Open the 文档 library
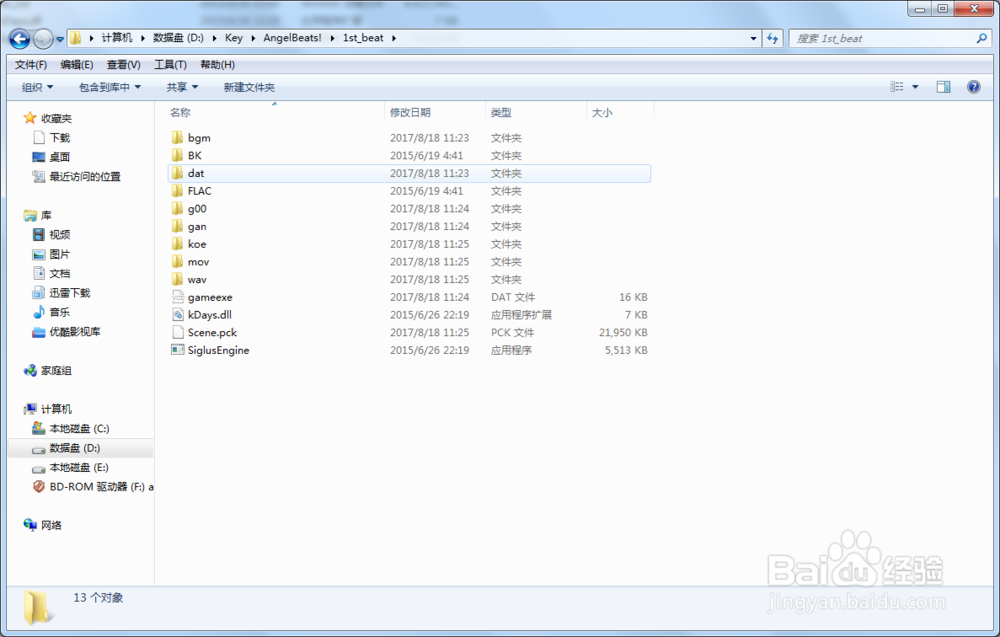The height and width of the screenshot is (637, 1000). tap(51, 274)
